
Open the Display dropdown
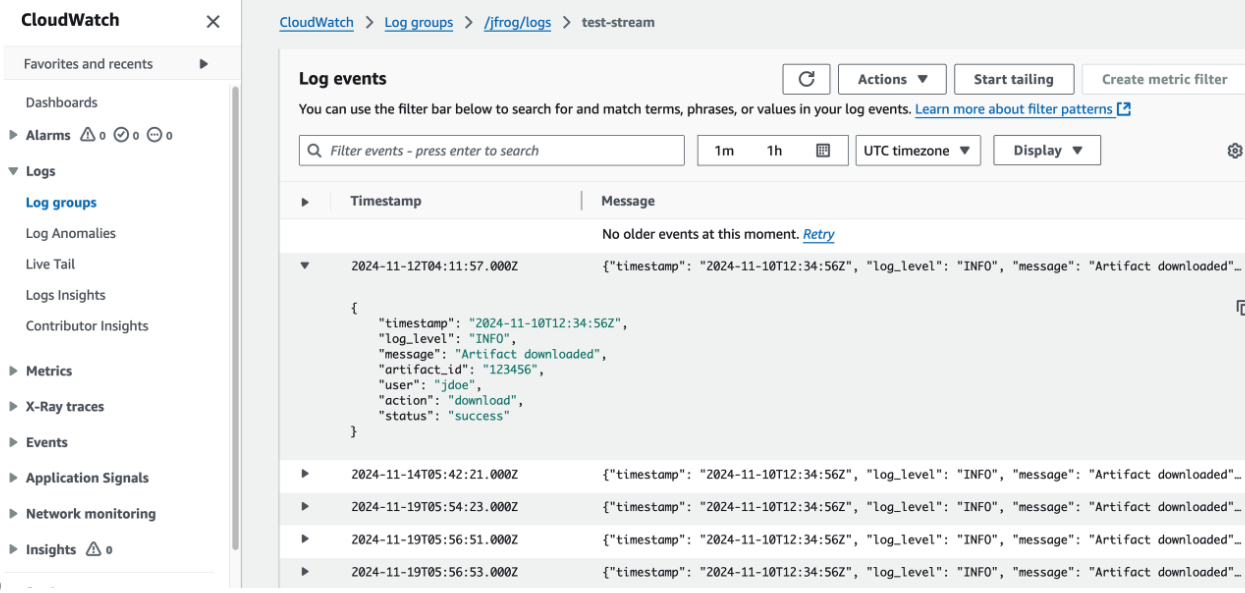(1046, 150)
